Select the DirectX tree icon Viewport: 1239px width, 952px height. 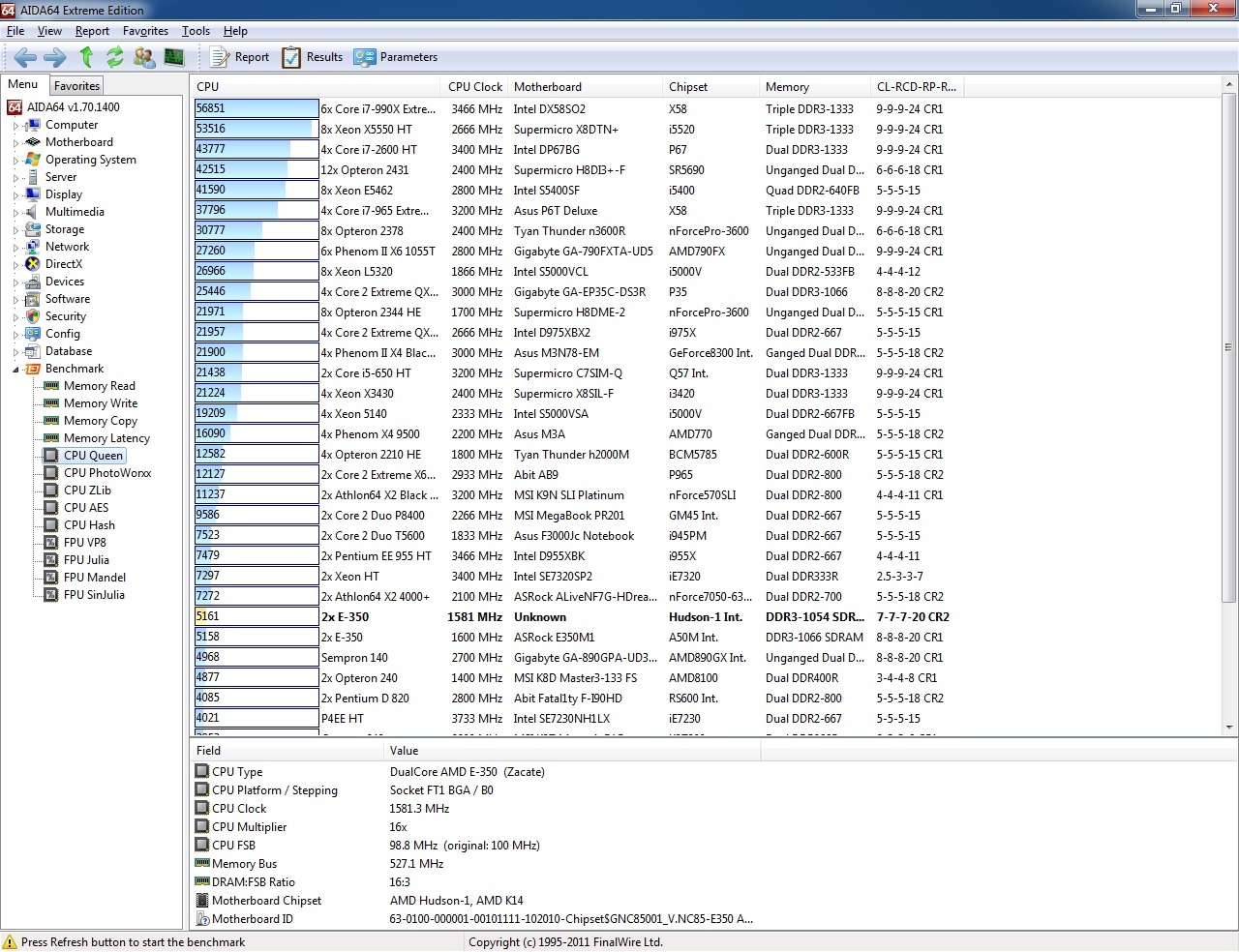(33, 264)
